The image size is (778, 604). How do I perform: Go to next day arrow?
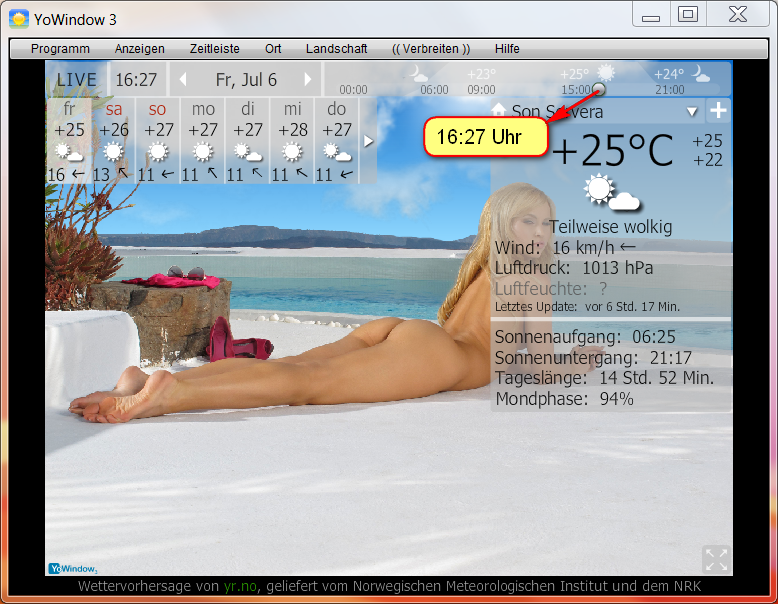point(308,79)
